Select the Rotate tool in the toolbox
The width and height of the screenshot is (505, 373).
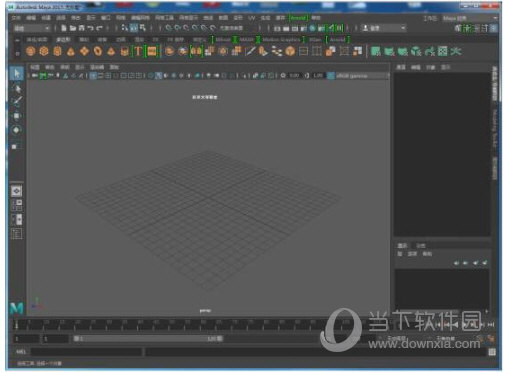pyautogui.click(x=17, y=130)
